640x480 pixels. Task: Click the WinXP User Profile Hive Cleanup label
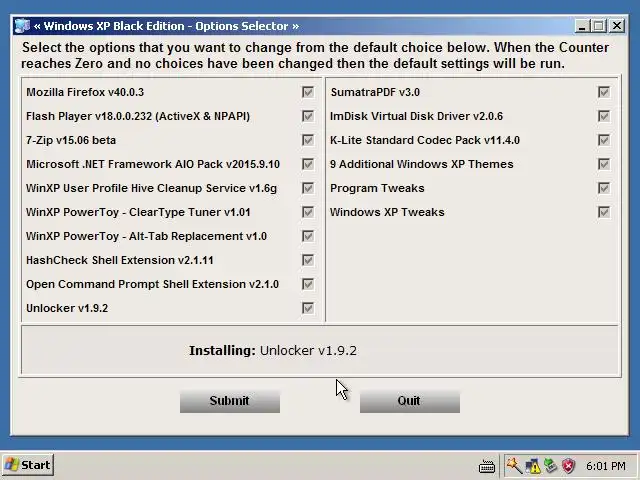(151, 188)
